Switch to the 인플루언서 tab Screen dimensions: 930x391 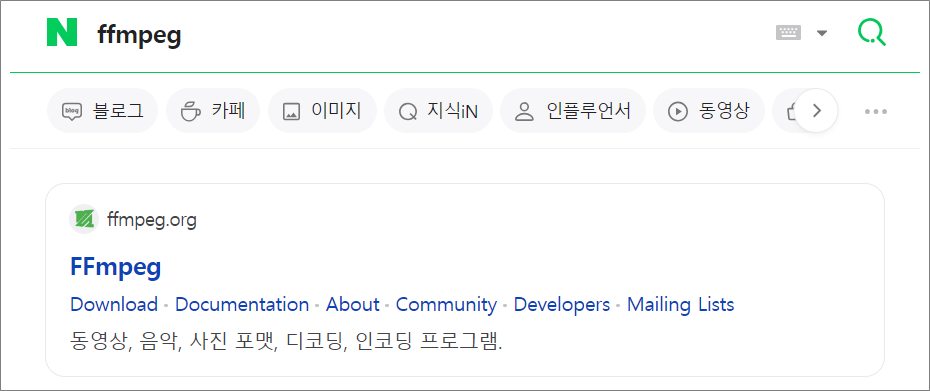coord(572,110)
